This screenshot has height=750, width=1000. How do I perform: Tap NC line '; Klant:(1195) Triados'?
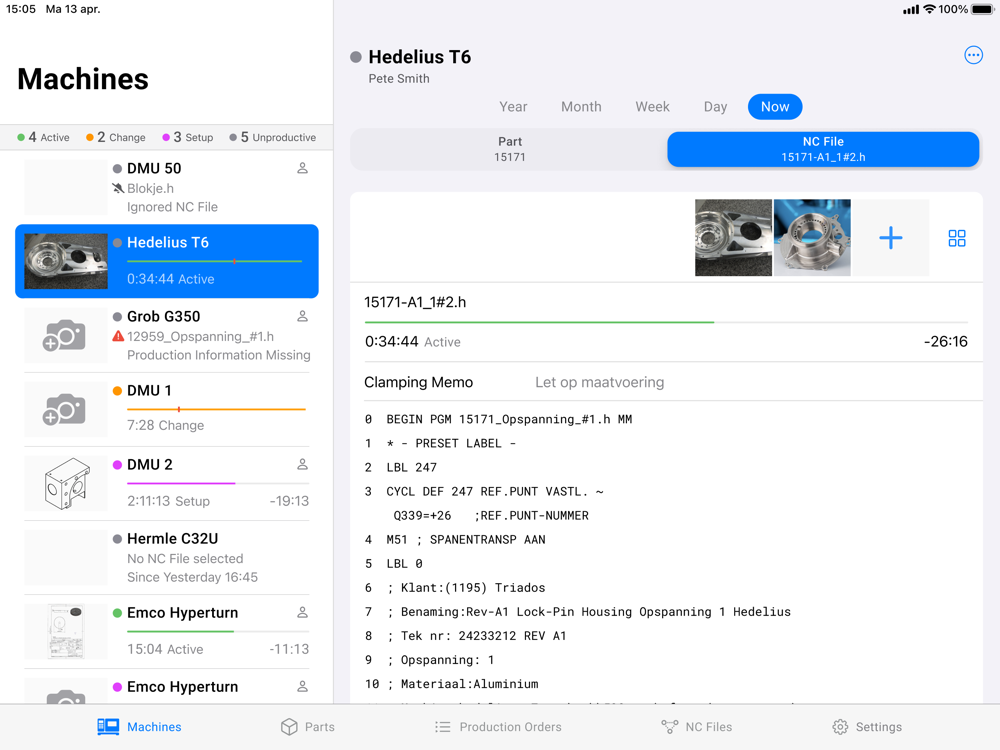pyautogui.click(x=466, y=587)
